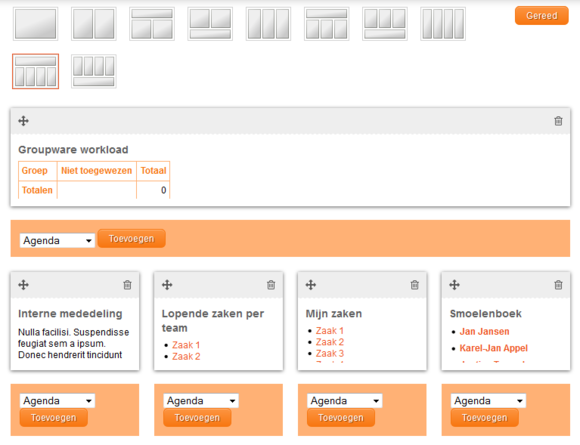This screenshot has width=580, height=445.
Task: Remove the Interne mededeling widget with trash icon
Action: click(127, 285)
